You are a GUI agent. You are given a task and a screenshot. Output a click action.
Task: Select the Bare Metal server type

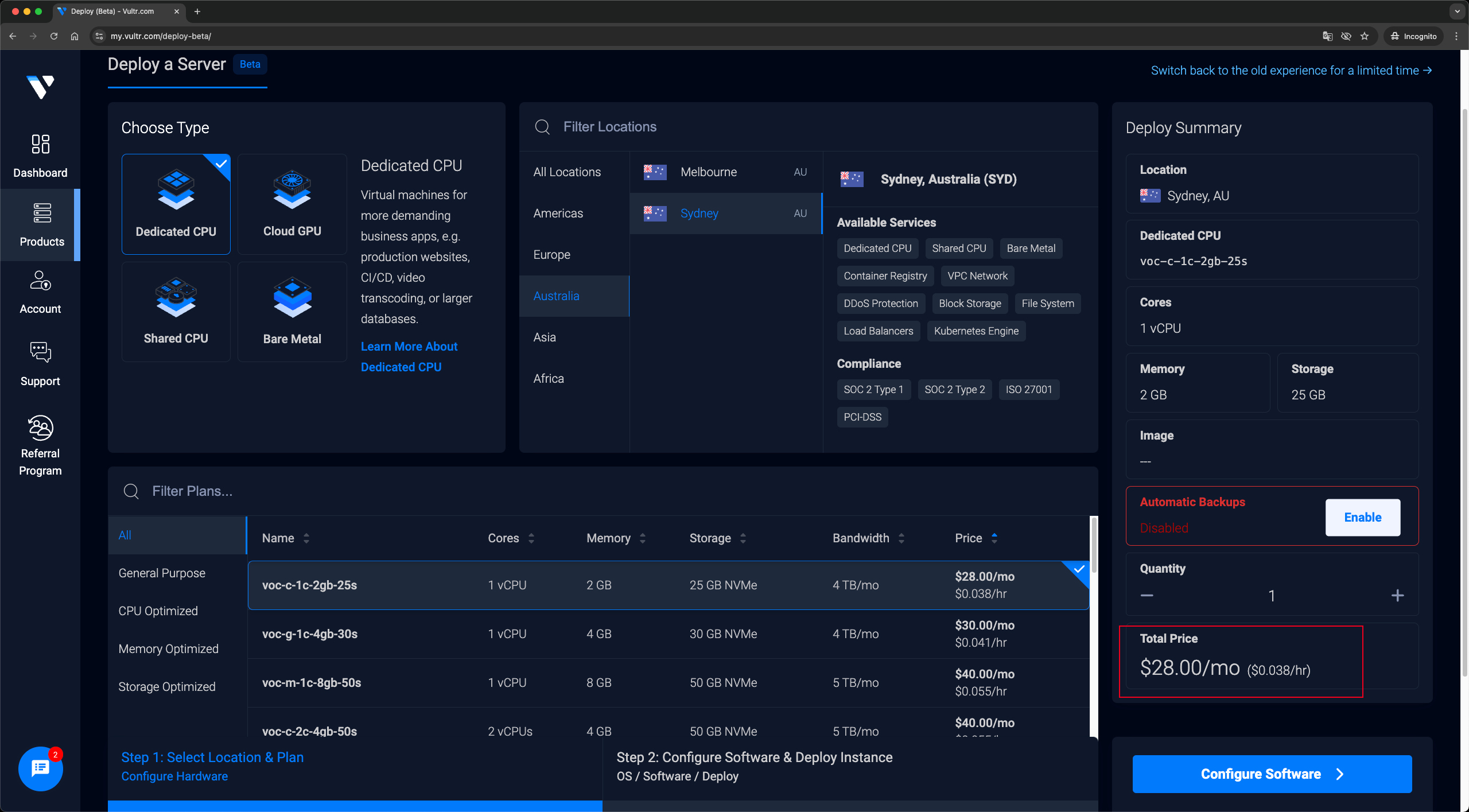pos(292,312)
